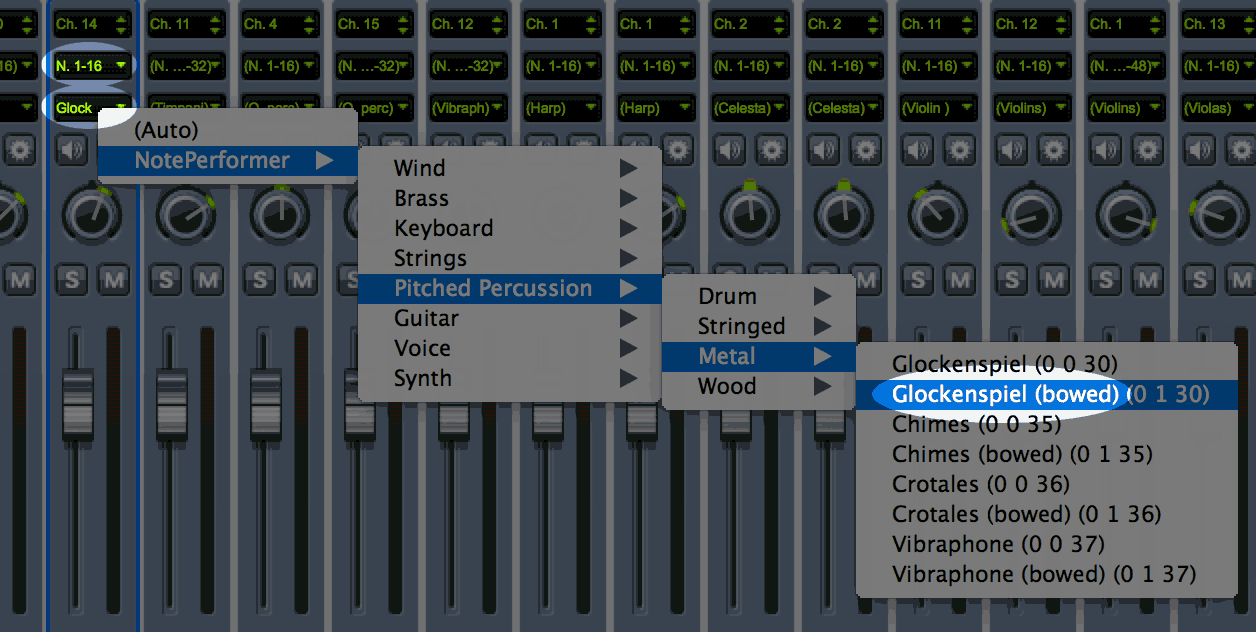Open the Synth submenu
The image size is (1256, 632).
point(510,378)
